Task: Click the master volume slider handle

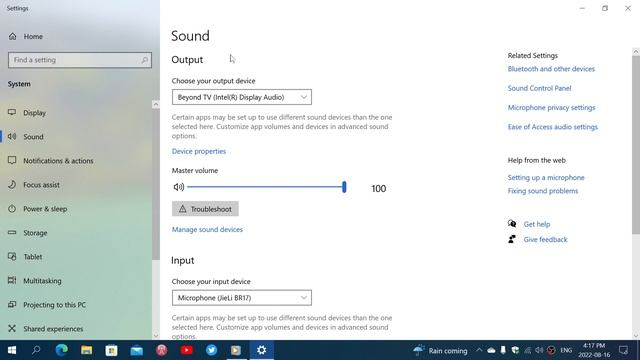Action: click(344, 187)
